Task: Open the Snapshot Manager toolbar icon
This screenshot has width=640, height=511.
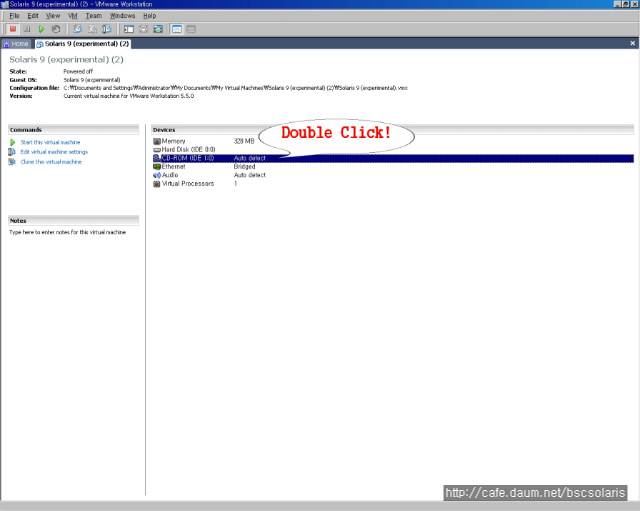Action: pyautogui.click(x=107, y=29)
